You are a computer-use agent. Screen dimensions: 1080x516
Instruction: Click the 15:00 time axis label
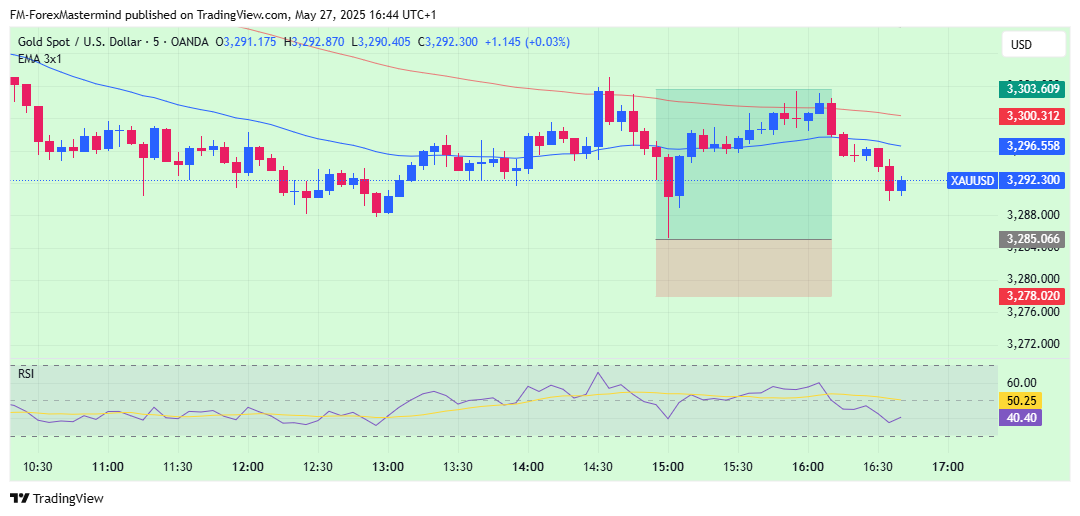tap(667, 466)
